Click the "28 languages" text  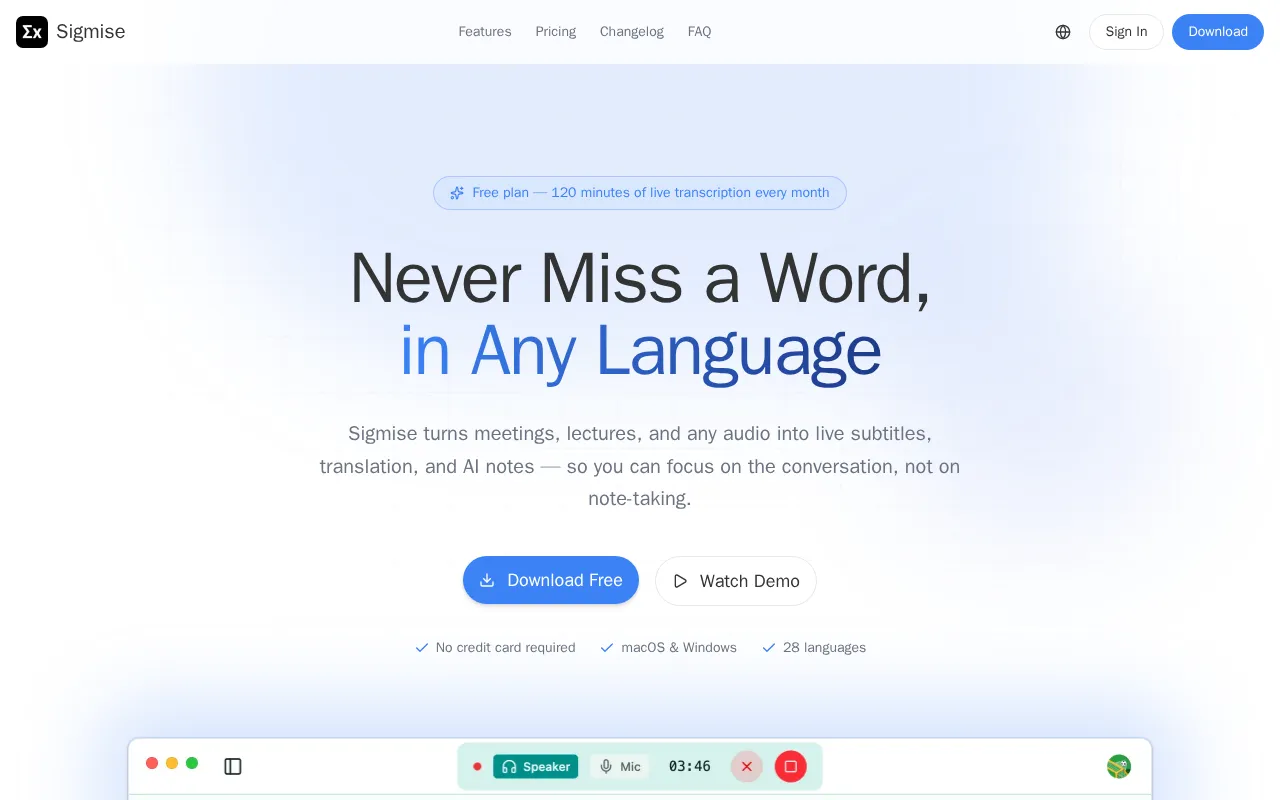[x=825, y=648]
